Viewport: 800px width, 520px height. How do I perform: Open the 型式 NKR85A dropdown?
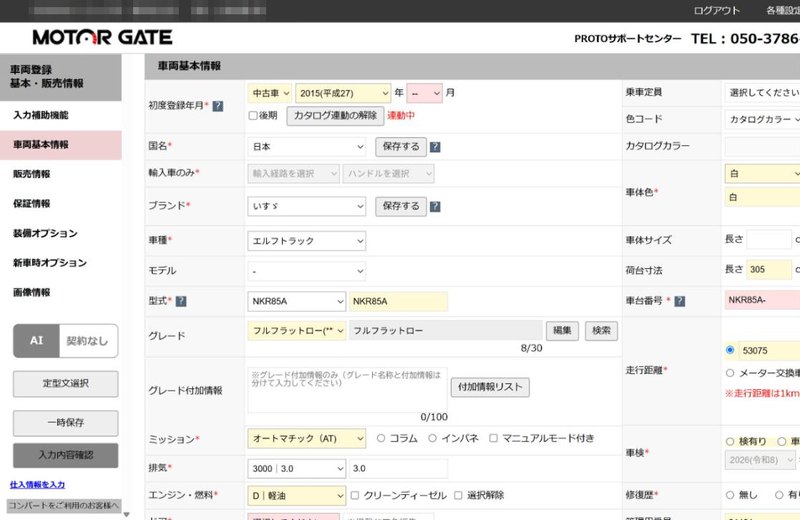tap(296, 302)
